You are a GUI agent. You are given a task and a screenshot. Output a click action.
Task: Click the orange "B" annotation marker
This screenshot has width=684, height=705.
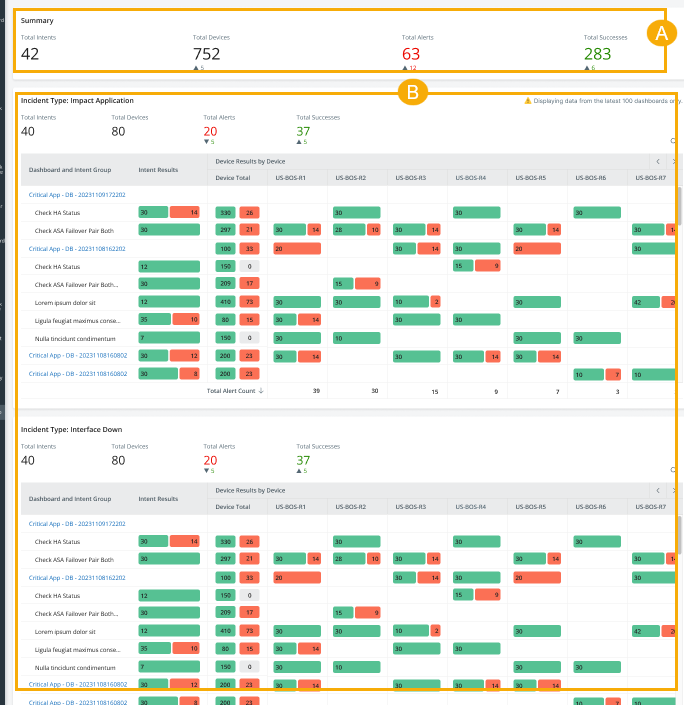point(409,93)
